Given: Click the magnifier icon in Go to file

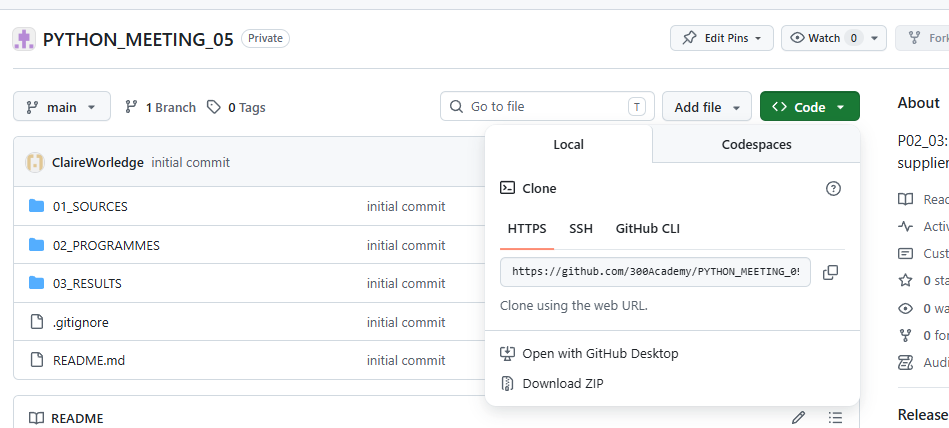Looking at the screenshot, I should 456,107.
